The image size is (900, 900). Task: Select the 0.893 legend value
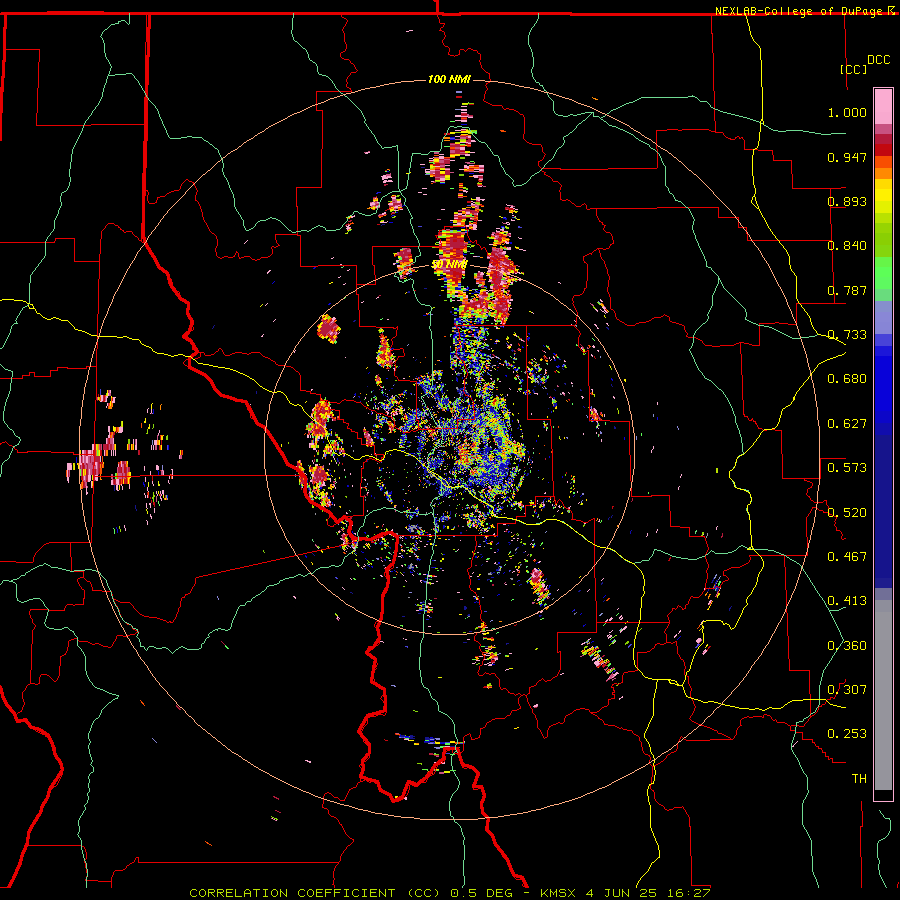coord(847,201)
